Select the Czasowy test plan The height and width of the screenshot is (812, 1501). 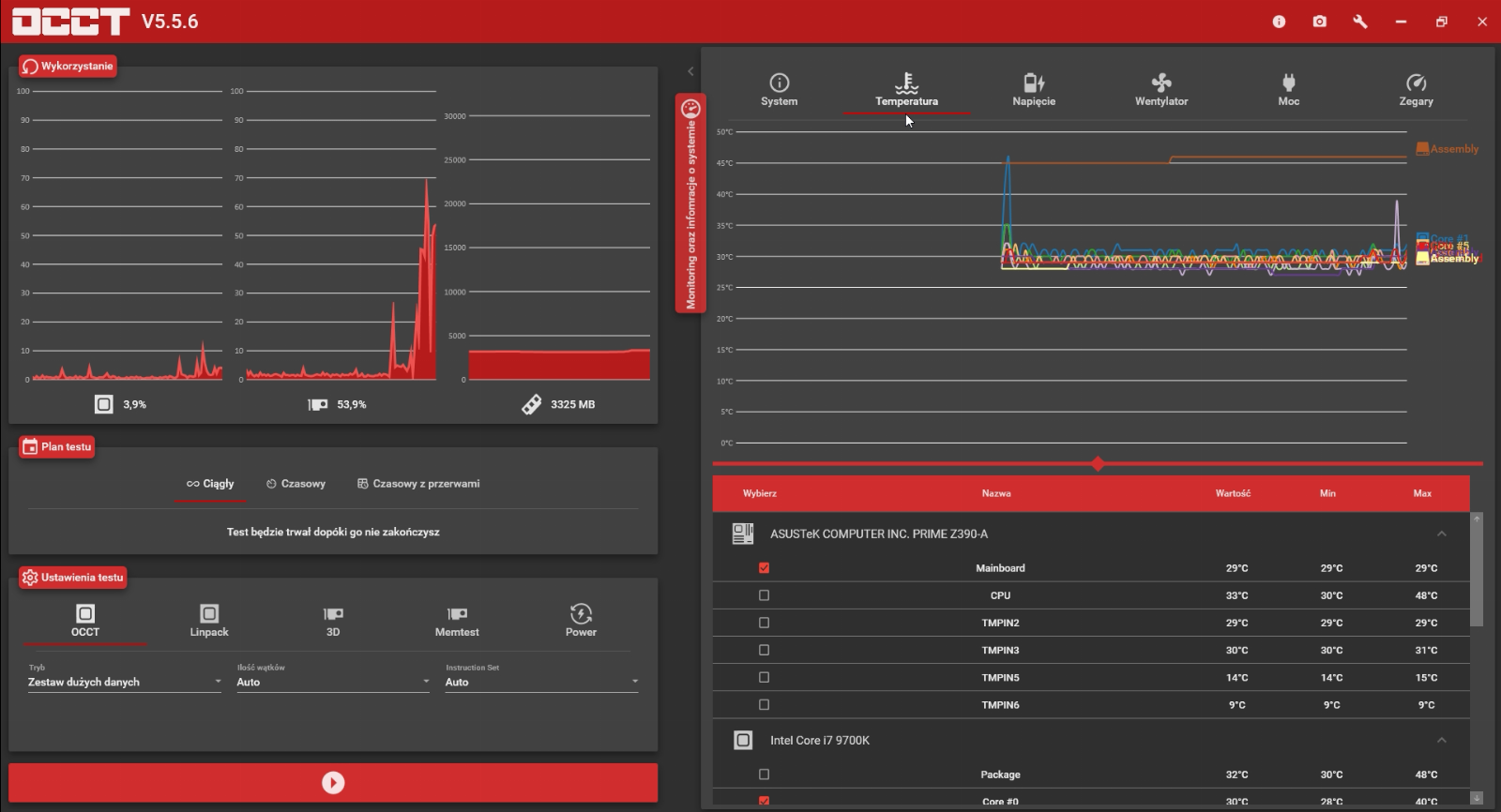tap(296, 484)
